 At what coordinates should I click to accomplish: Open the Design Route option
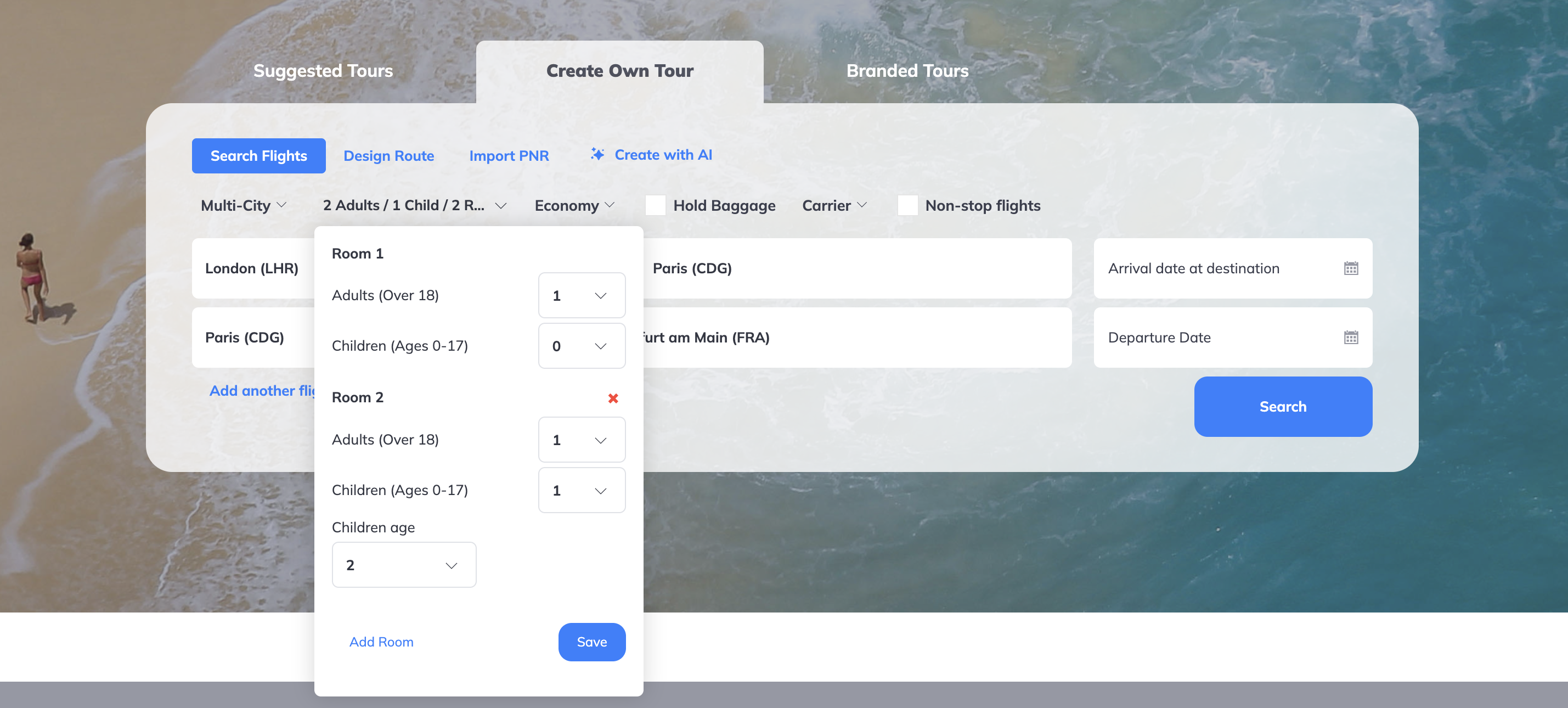pyautogui.click(x=388, y=156)
